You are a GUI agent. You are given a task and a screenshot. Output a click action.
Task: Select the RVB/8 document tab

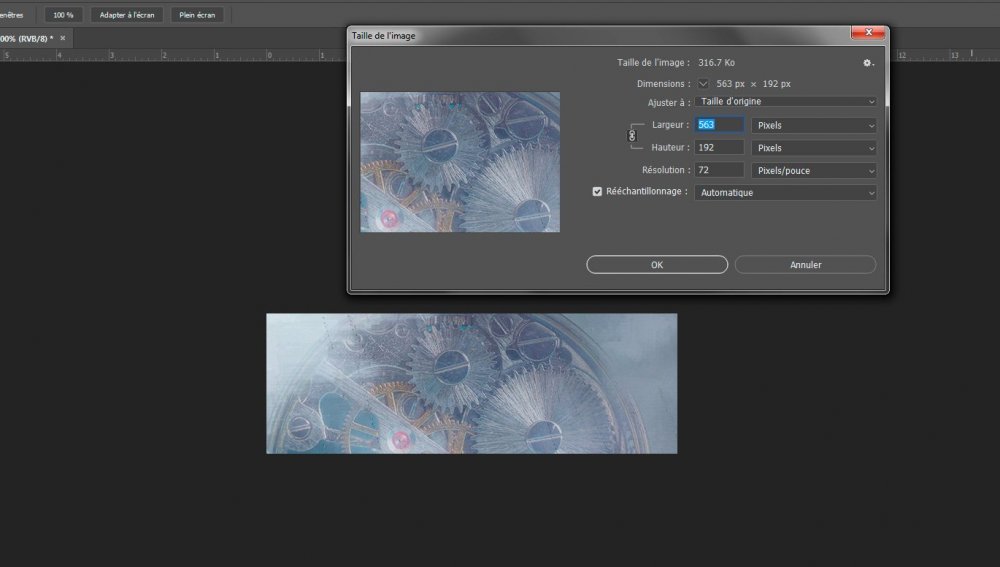[27, 38]
